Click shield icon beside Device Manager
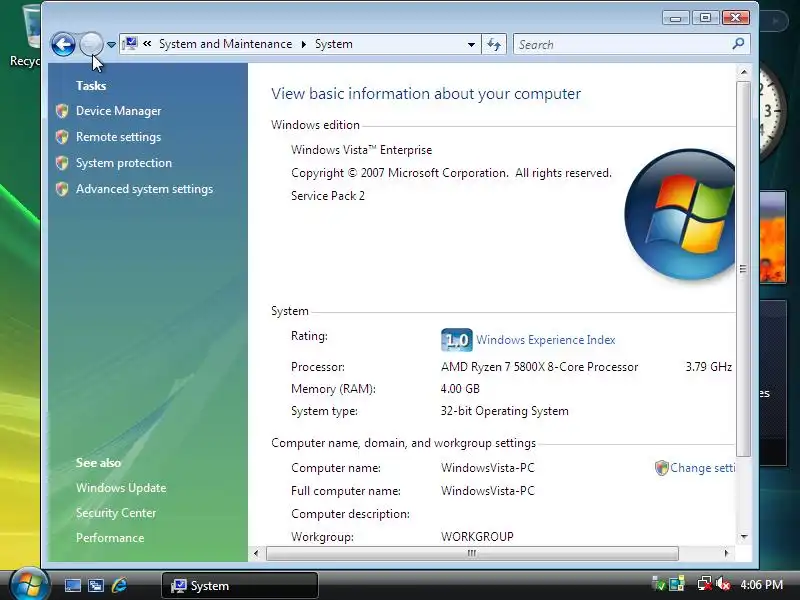 (x=62, y=111)
